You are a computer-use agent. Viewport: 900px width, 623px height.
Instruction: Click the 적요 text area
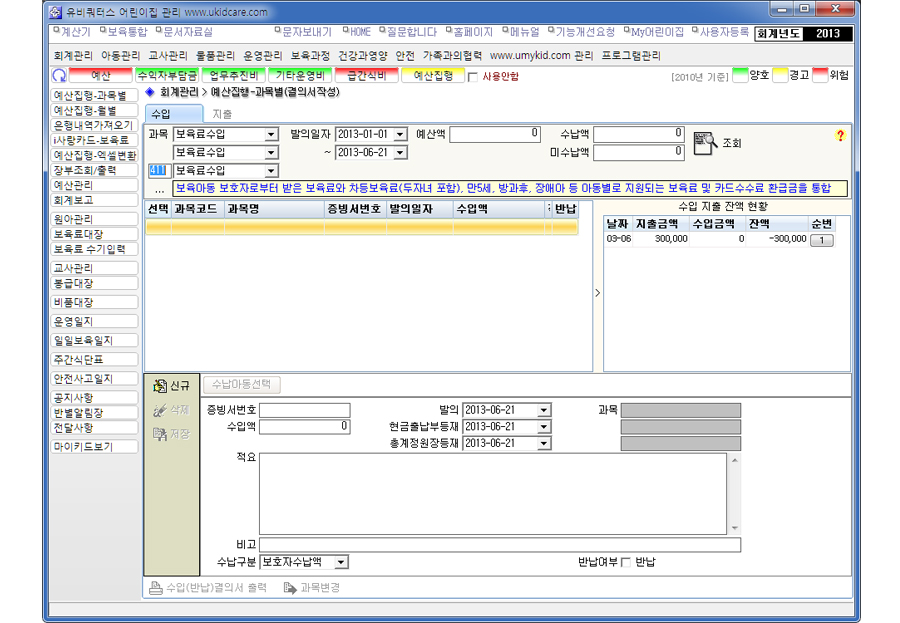(493, 494)
